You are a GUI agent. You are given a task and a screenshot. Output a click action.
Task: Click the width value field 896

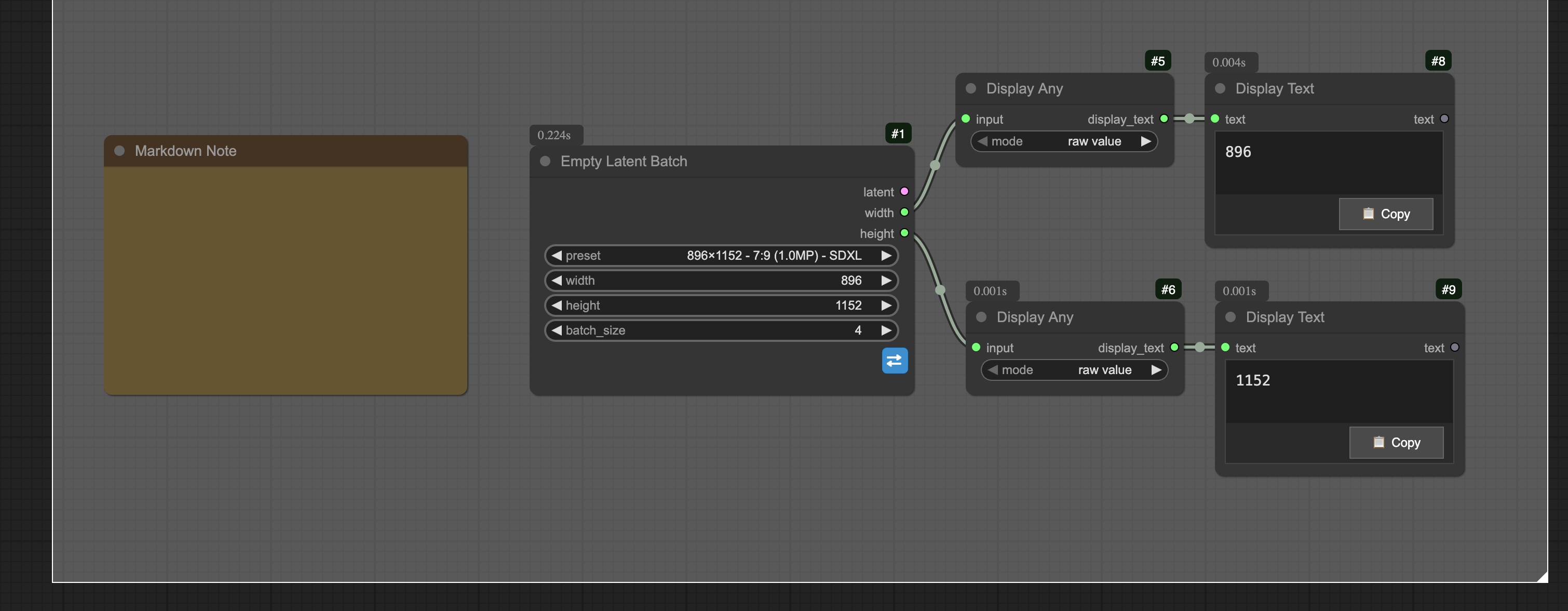(721, 281)
